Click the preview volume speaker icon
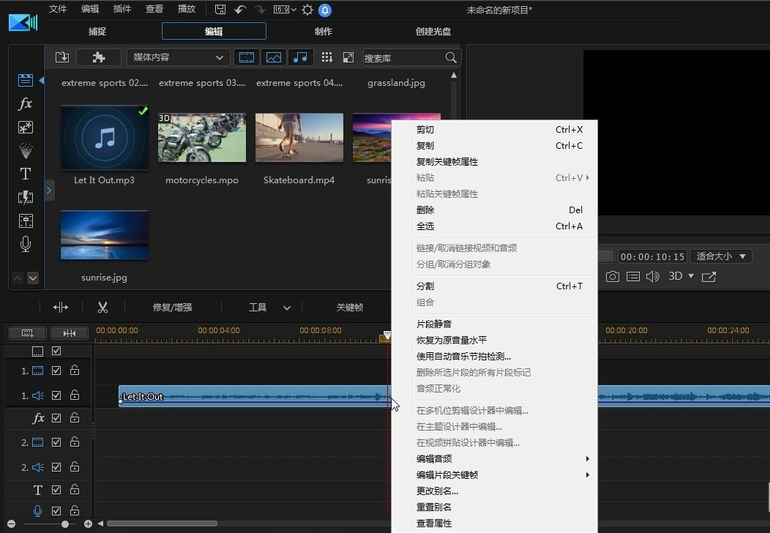The height and width of the screenshot is (533, 770). [x=652, y=276]
